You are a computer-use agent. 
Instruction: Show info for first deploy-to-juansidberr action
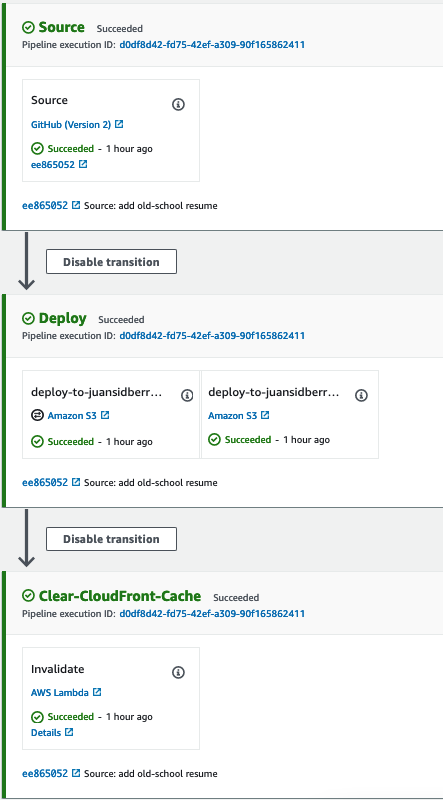pos(187,395)
